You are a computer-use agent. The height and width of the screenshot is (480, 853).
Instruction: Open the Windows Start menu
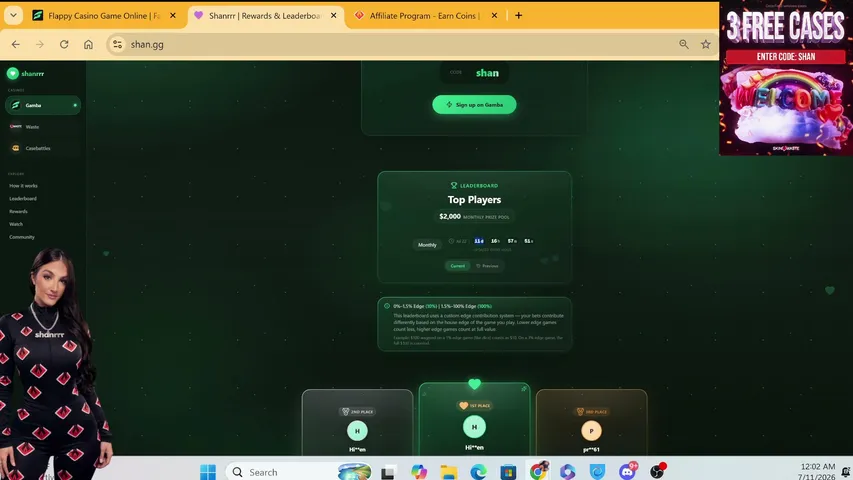click(x=208, y=472)
